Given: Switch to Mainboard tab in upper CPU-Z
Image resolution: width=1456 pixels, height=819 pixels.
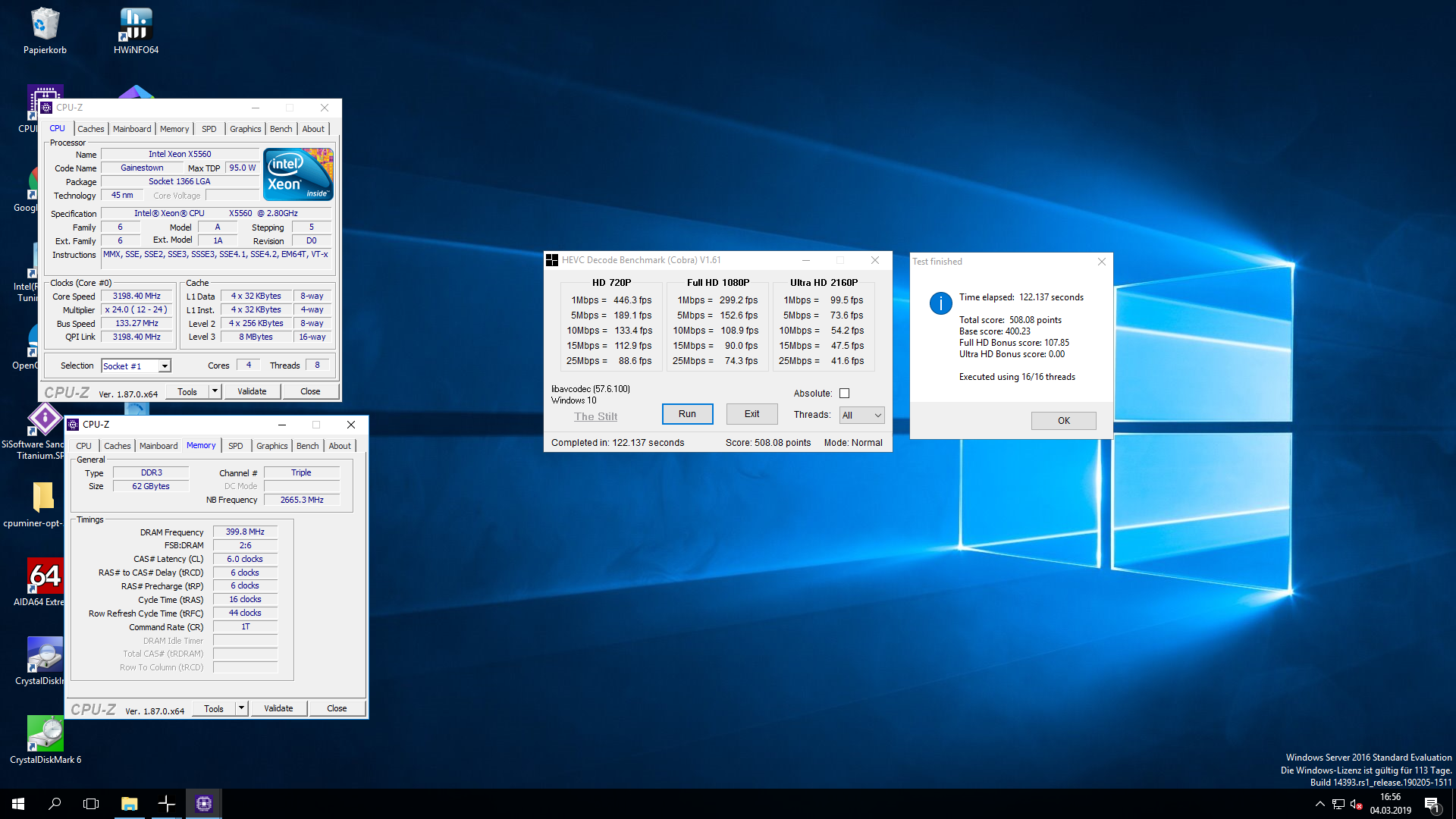Looking at the screenshot, I should [x=132, y=129].
